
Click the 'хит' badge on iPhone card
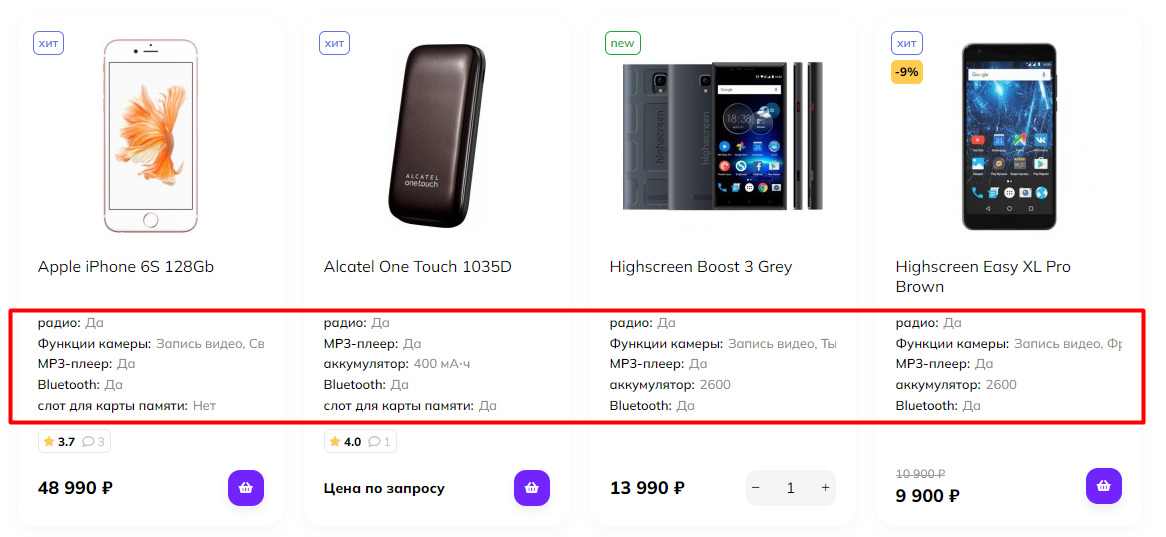tap(48, 43)
